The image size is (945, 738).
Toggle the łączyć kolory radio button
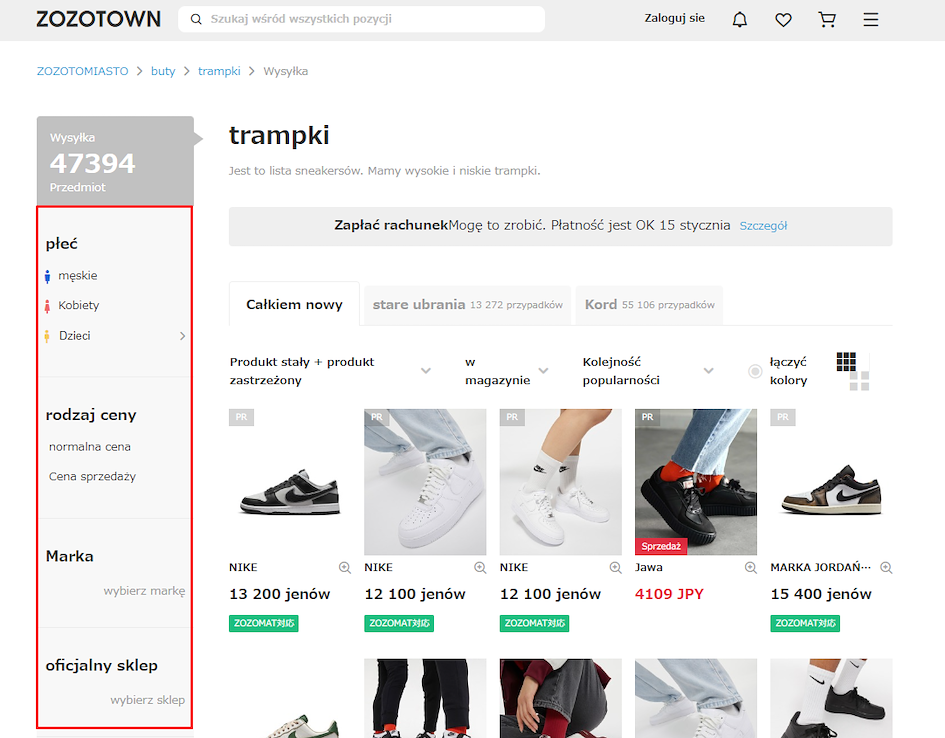click(755, 371)
